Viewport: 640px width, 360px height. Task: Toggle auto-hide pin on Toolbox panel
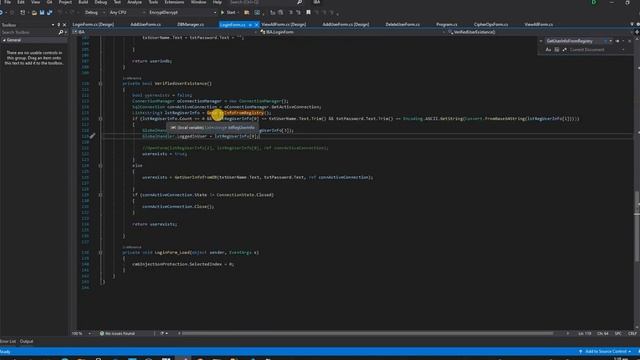pyautogui.click(x=58, y=25)
